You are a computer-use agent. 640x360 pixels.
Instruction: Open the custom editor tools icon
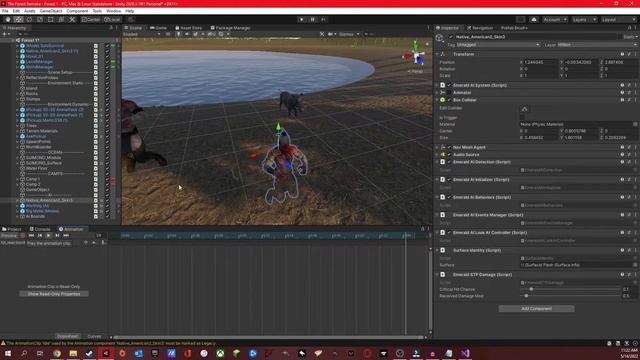72,19
